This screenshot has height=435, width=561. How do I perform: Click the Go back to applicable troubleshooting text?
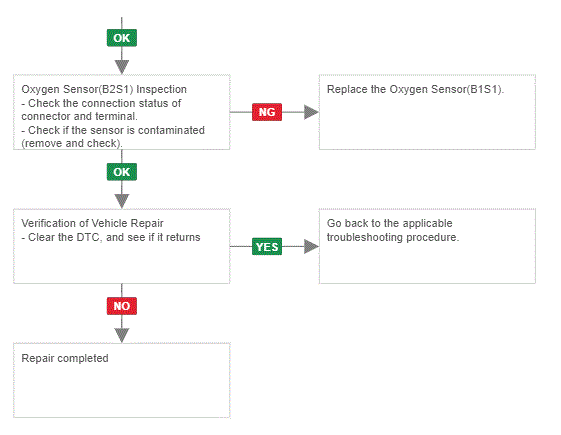click(393, 230)
